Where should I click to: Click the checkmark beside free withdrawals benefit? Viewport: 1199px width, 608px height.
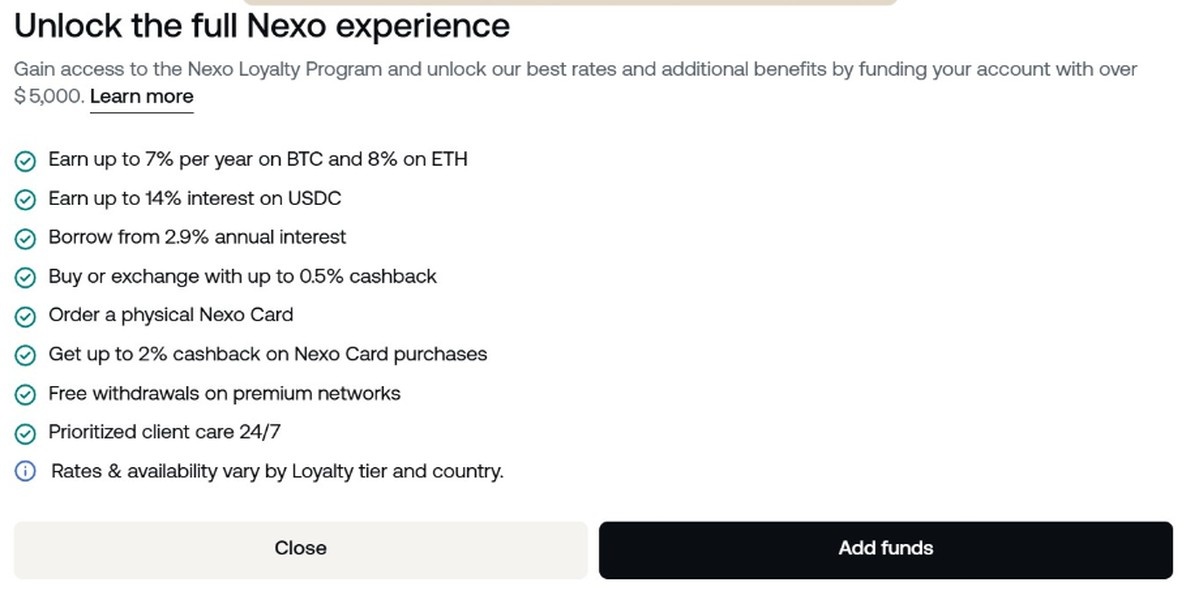(x=25, y=394)
